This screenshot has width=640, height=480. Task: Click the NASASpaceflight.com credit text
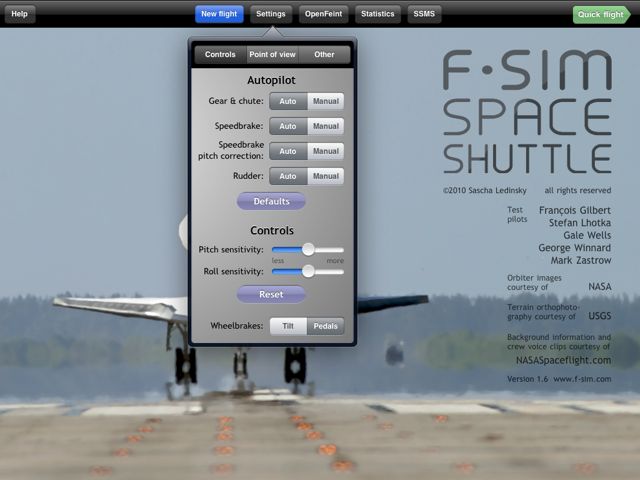[x=563, y=360]
